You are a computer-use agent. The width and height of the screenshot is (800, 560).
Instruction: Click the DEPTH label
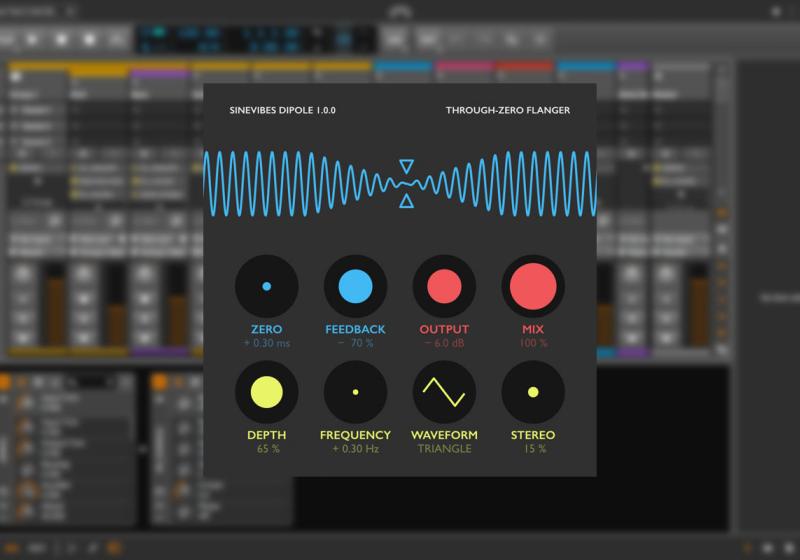coord(266,435)
